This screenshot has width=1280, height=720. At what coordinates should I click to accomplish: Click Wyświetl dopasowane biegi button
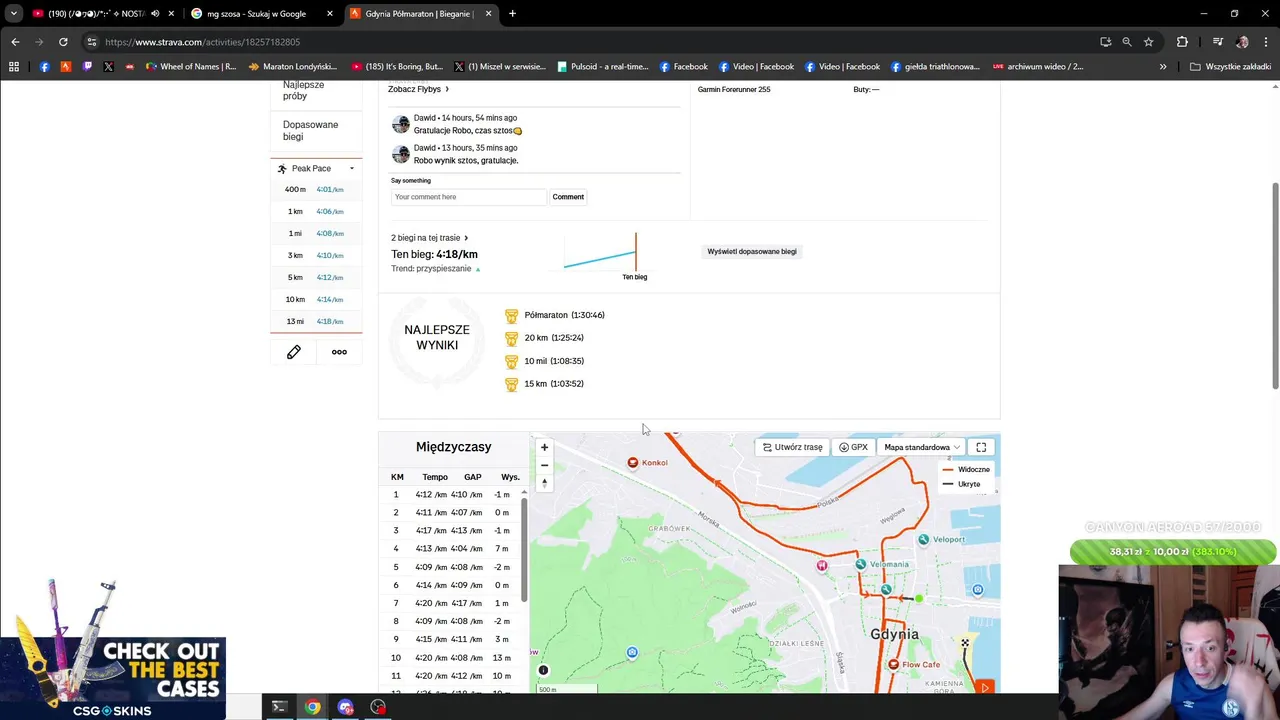coord(752,251)
